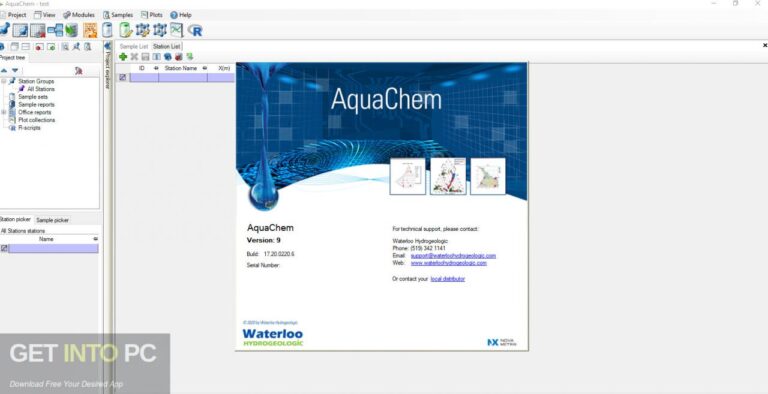This screenshot has width=768, height=394.
Task: Open the Samples menu
Action: (x=118, y=15)
